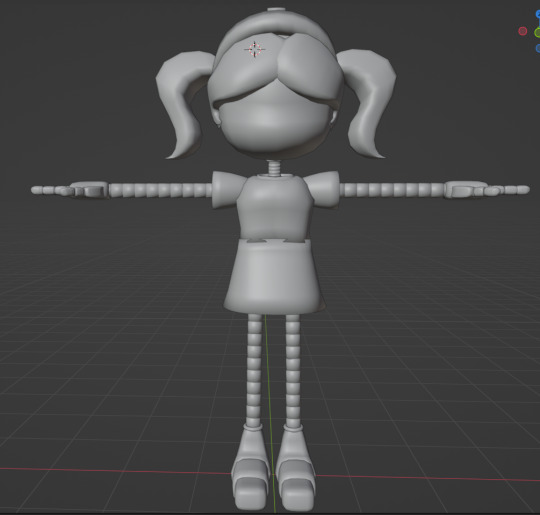Select the hair bangs covering the eyes
This screenshot has width=540, height=515.
tap(276, 69)
